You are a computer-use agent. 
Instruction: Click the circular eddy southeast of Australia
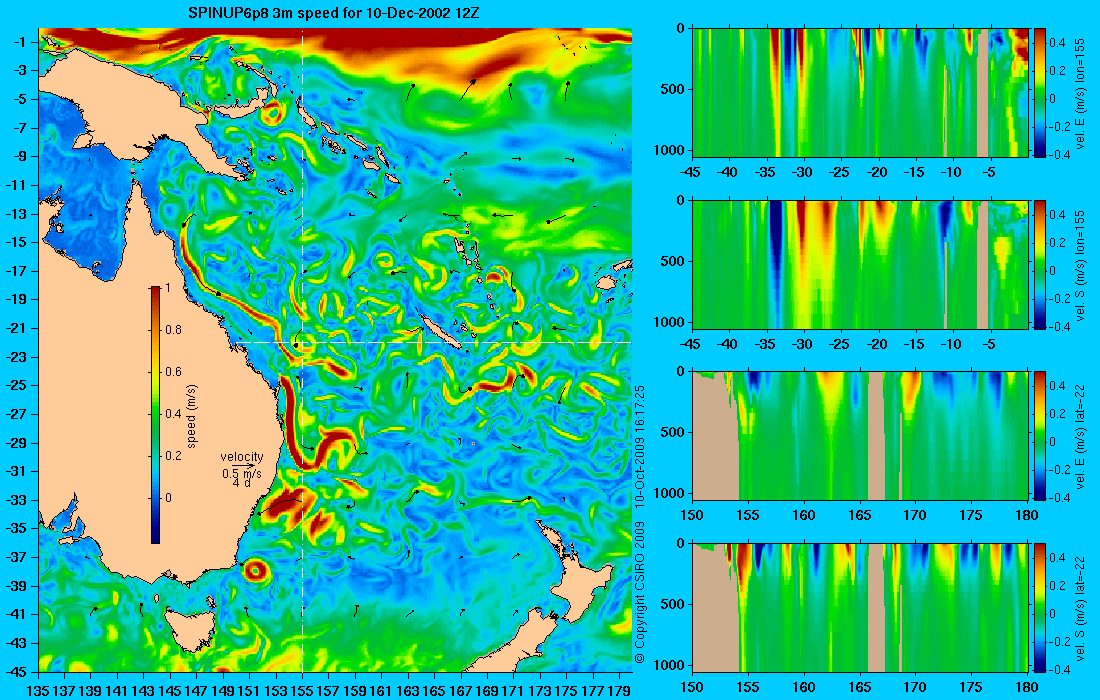tap(255, 571)
